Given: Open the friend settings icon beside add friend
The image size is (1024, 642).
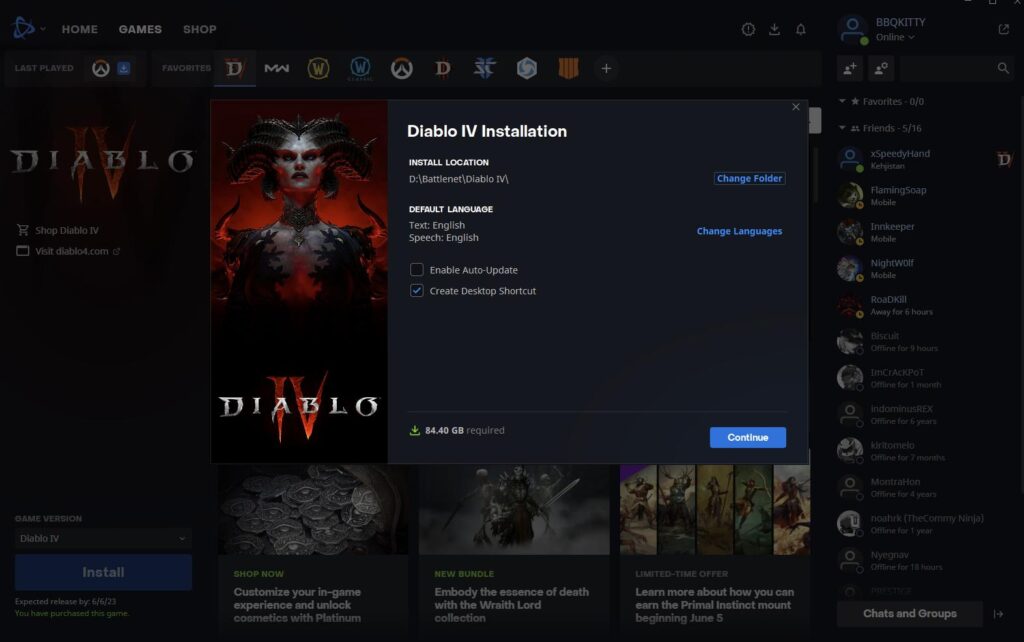Looking at the screenshot, I should tap(881, 68).
